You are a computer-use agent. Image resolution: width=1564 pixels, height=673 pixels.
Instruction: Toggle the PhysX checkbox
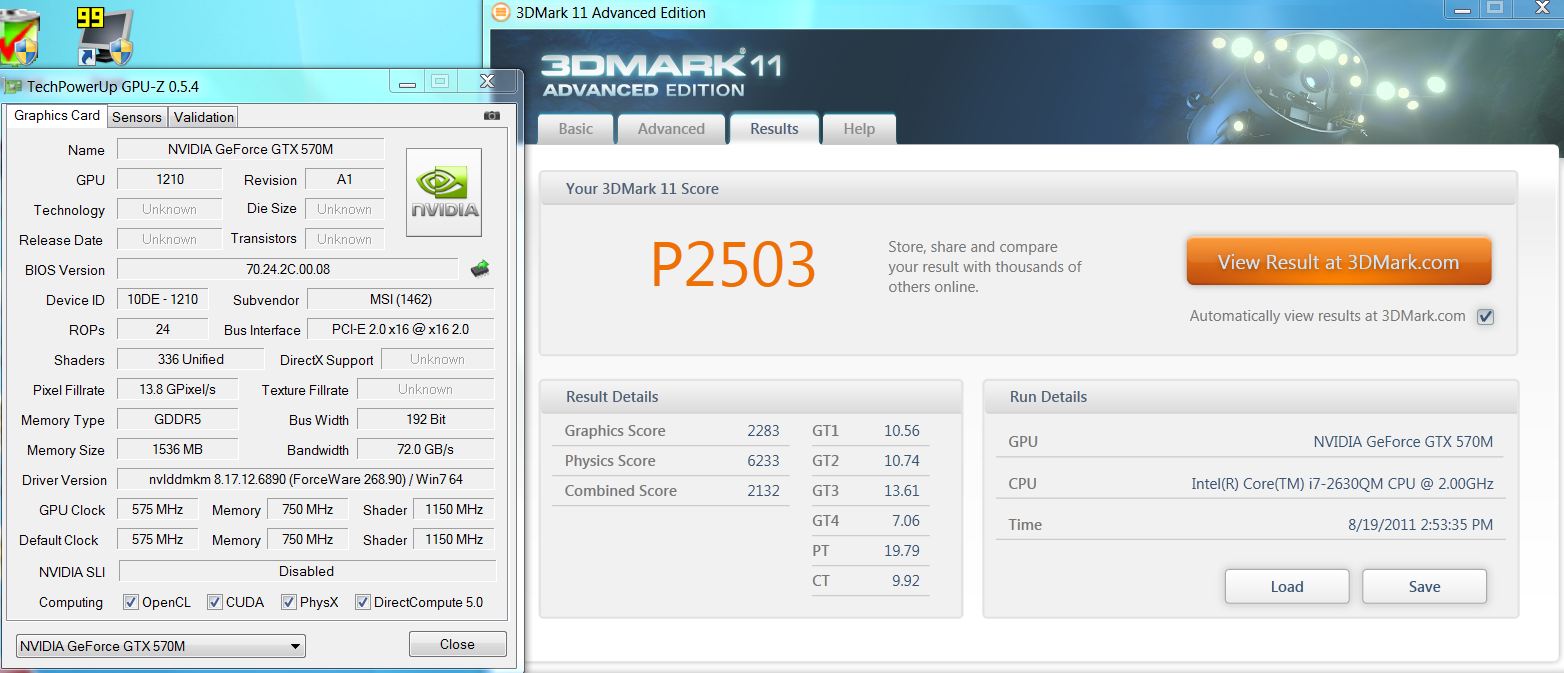pos(288,602)
